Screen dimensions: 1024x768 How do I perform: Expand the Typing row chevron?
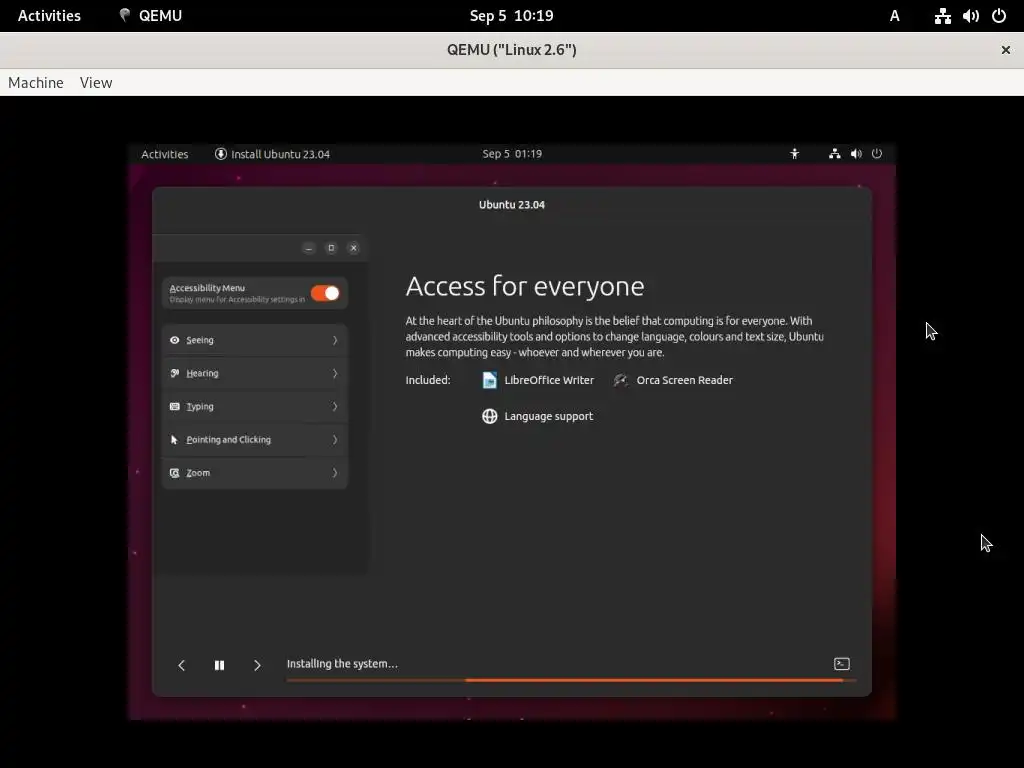pos(335,406)
